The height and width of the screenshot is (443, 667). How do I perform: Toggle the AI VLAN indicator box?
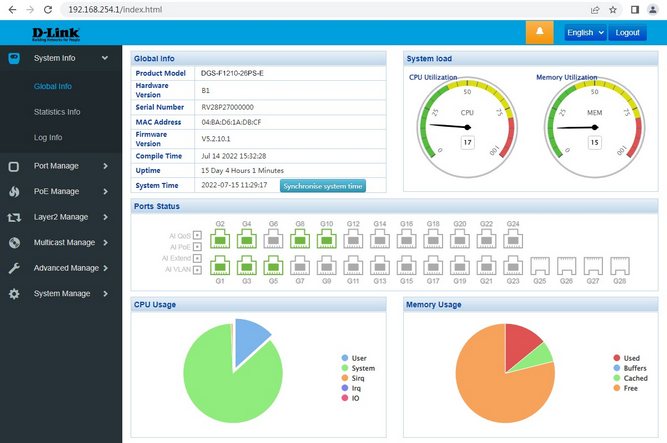click(x=197, y=270)
